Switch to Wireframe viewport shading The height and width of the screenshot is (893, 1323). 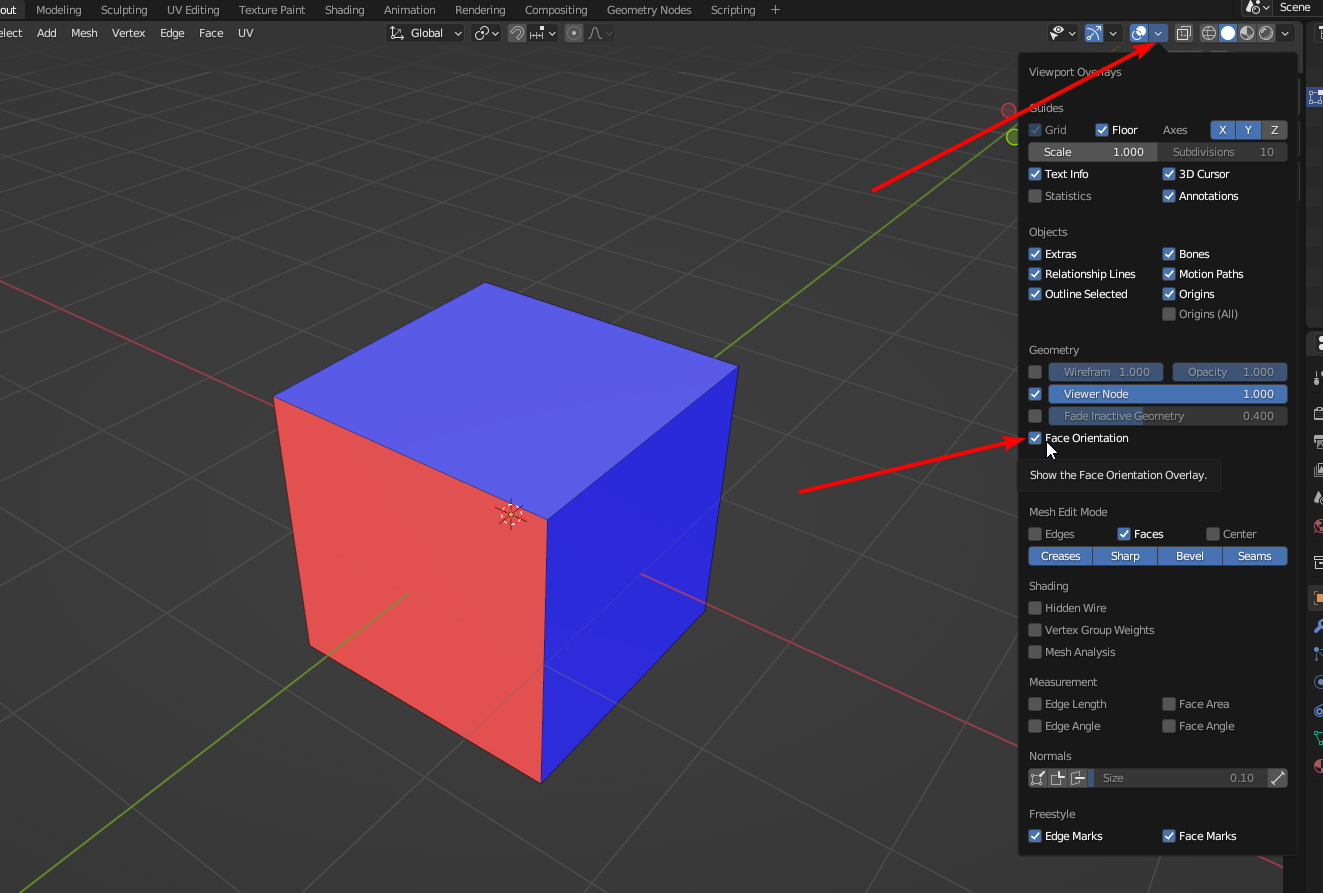point(1208,33)
